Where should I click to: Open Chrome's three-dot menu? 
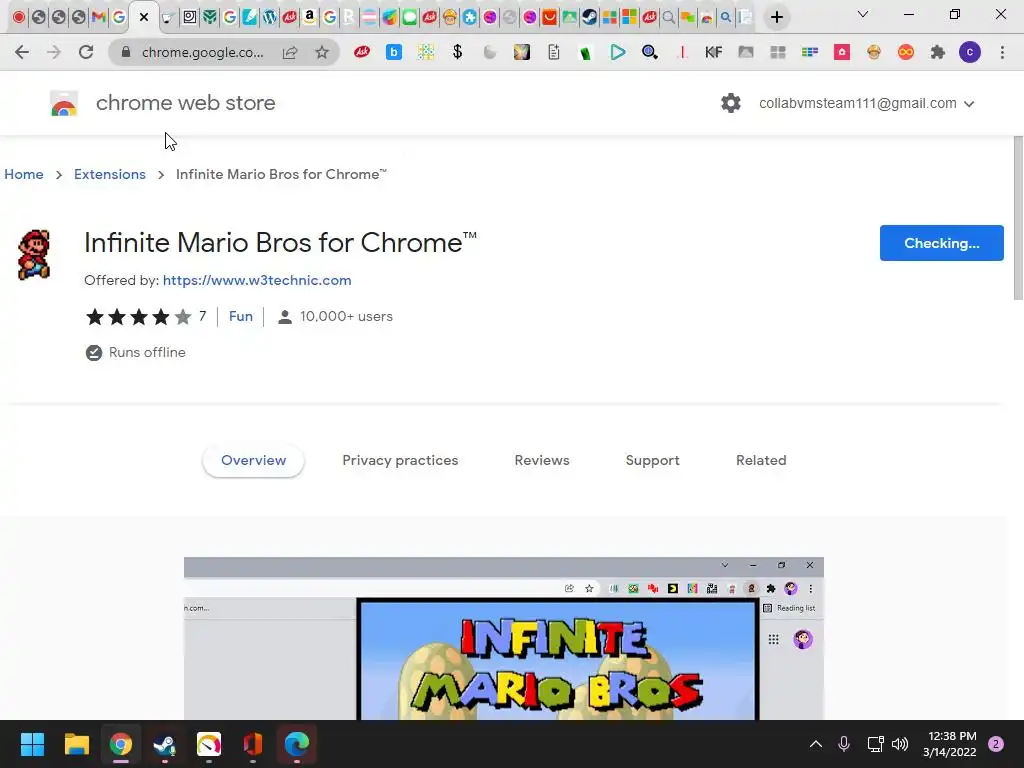click(x=1002, y=52)
